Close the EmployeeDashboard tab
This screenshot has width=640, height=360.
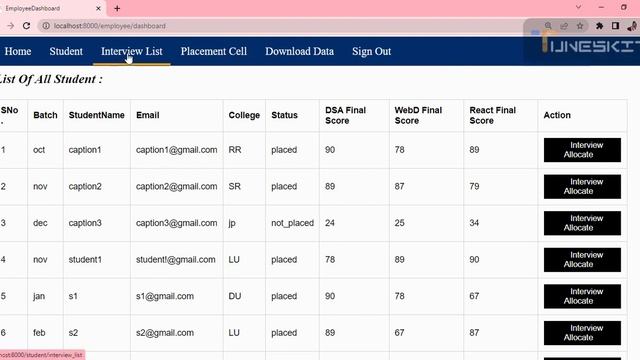[98, 8]
